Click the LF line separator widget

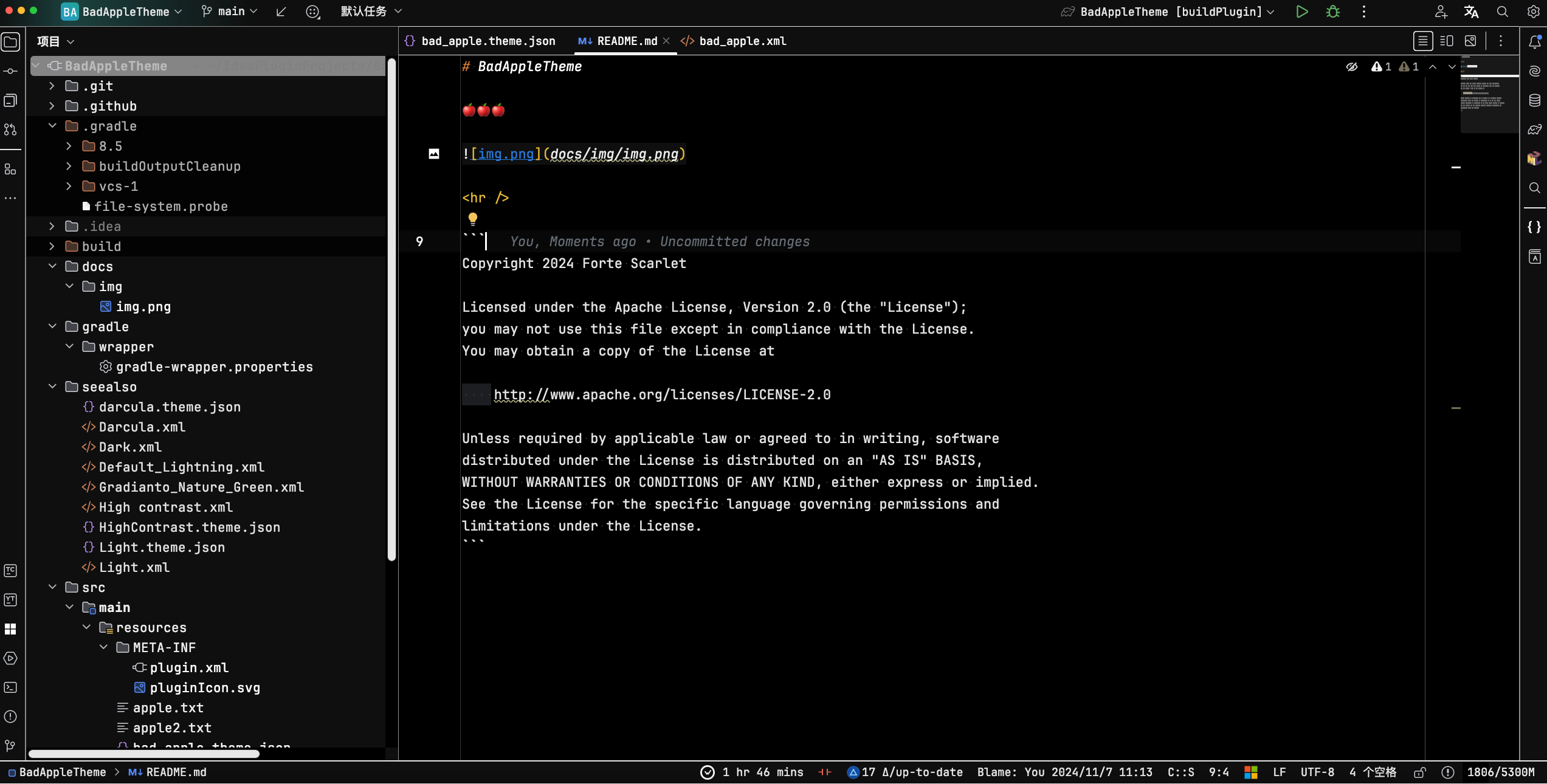coord(1280,772)
